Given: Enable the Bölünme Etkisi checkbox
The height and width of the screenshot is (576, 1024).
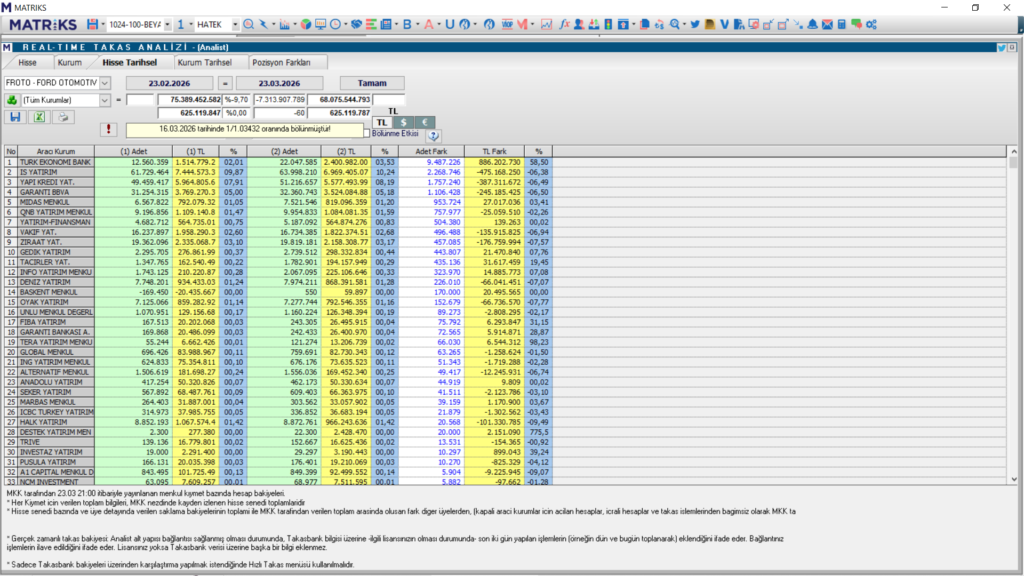Looking at the screenshot, I should (366, 133).
